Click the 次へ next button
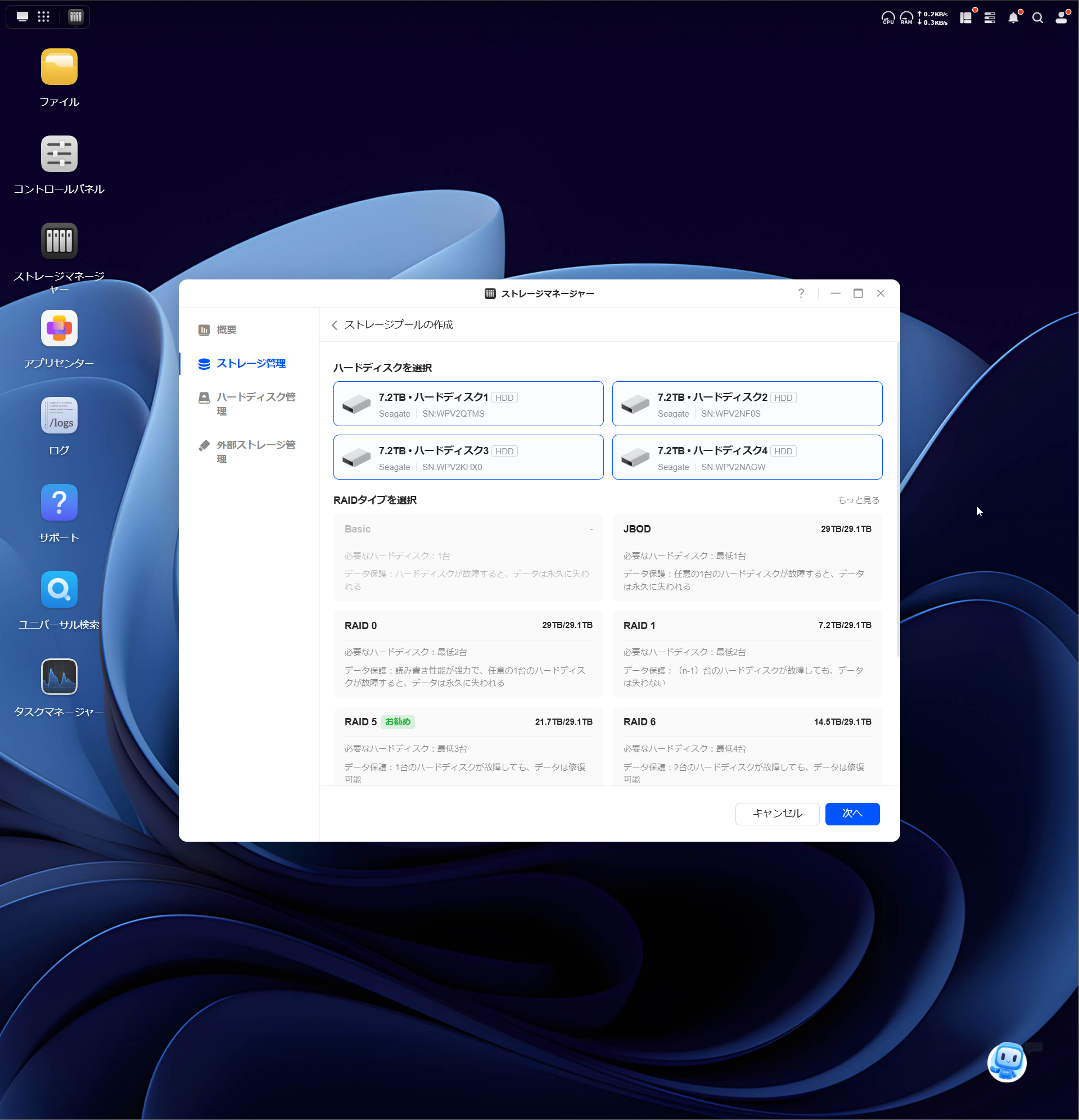This screenshot has width=1079, height=1120. pyautogui.click(x=851, y=813)
